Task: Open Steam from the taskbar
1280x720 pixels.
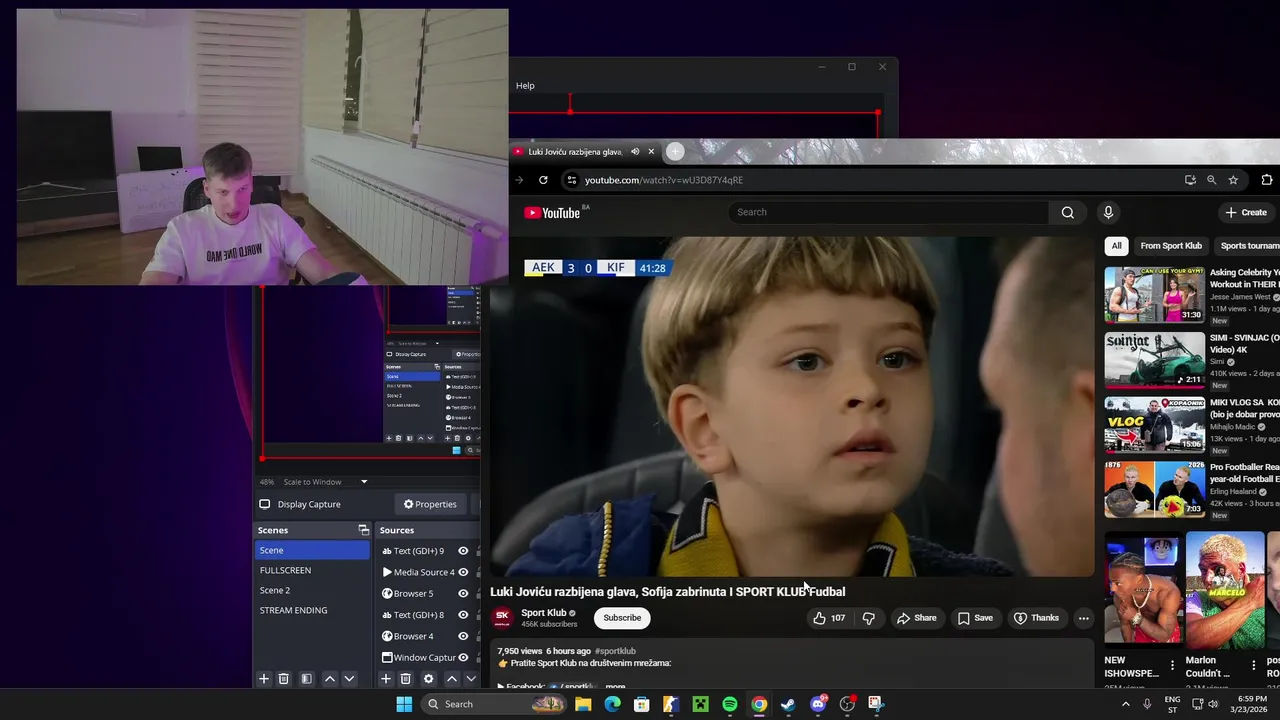Action: coord(788,704)
